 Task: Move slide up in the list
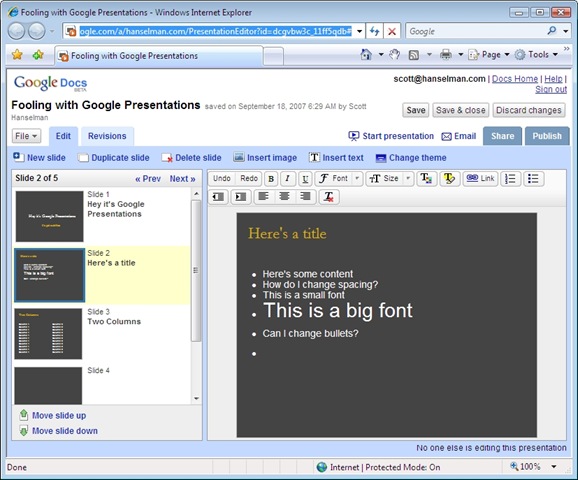point(53,415)
